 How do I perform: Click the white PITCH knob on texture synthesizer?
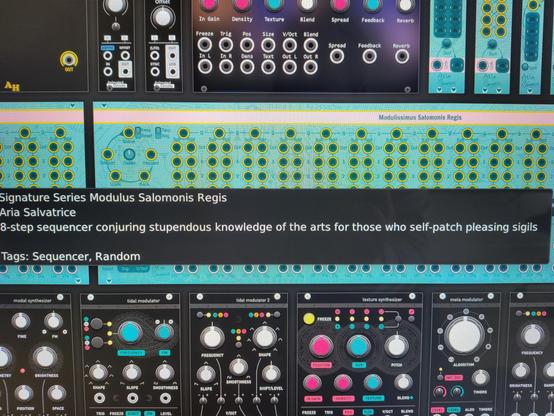coord(396,346)
